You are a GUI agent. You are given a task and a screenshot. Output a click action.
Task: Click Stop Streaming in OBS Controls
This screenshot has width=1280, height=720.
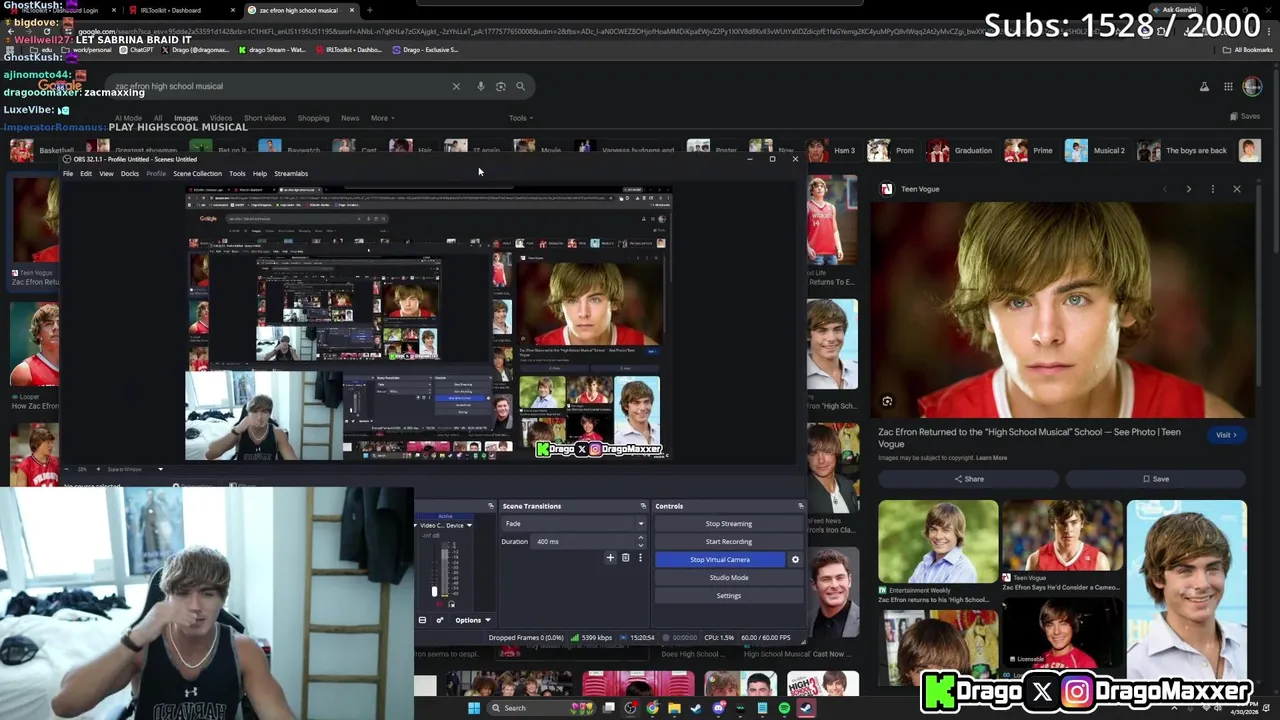tap(729, 524)
